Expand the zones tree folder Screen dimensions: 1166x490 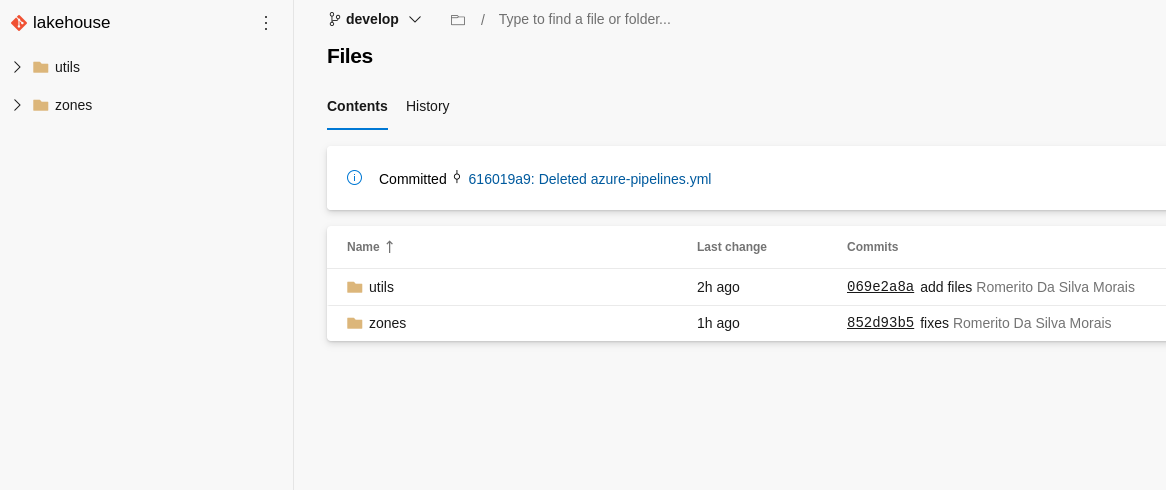point(17,105)
